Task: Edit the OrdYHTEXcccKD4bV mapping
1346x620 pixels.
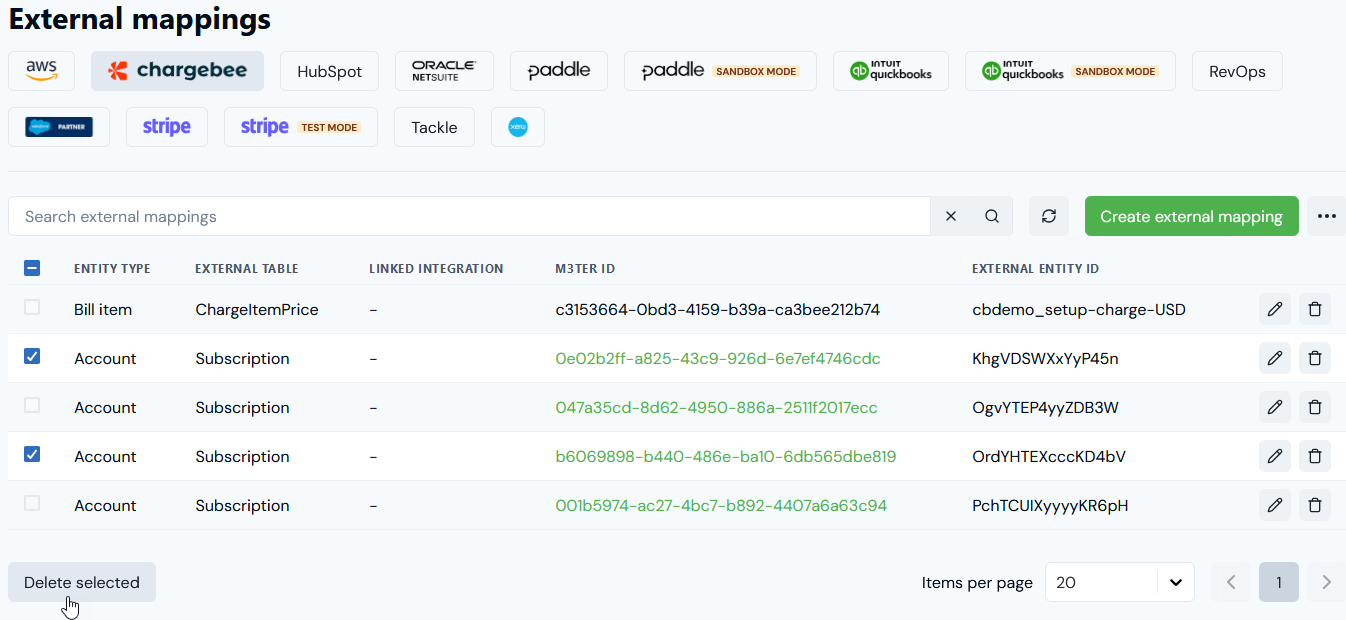Action: 1275,456
